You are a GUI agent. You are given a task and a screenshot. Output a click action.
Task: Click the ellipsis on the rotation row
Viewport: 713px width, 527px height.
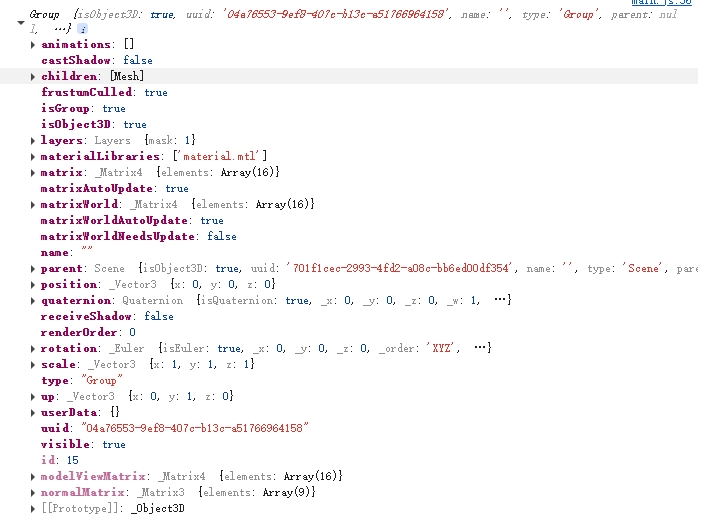tap(482, 348)
